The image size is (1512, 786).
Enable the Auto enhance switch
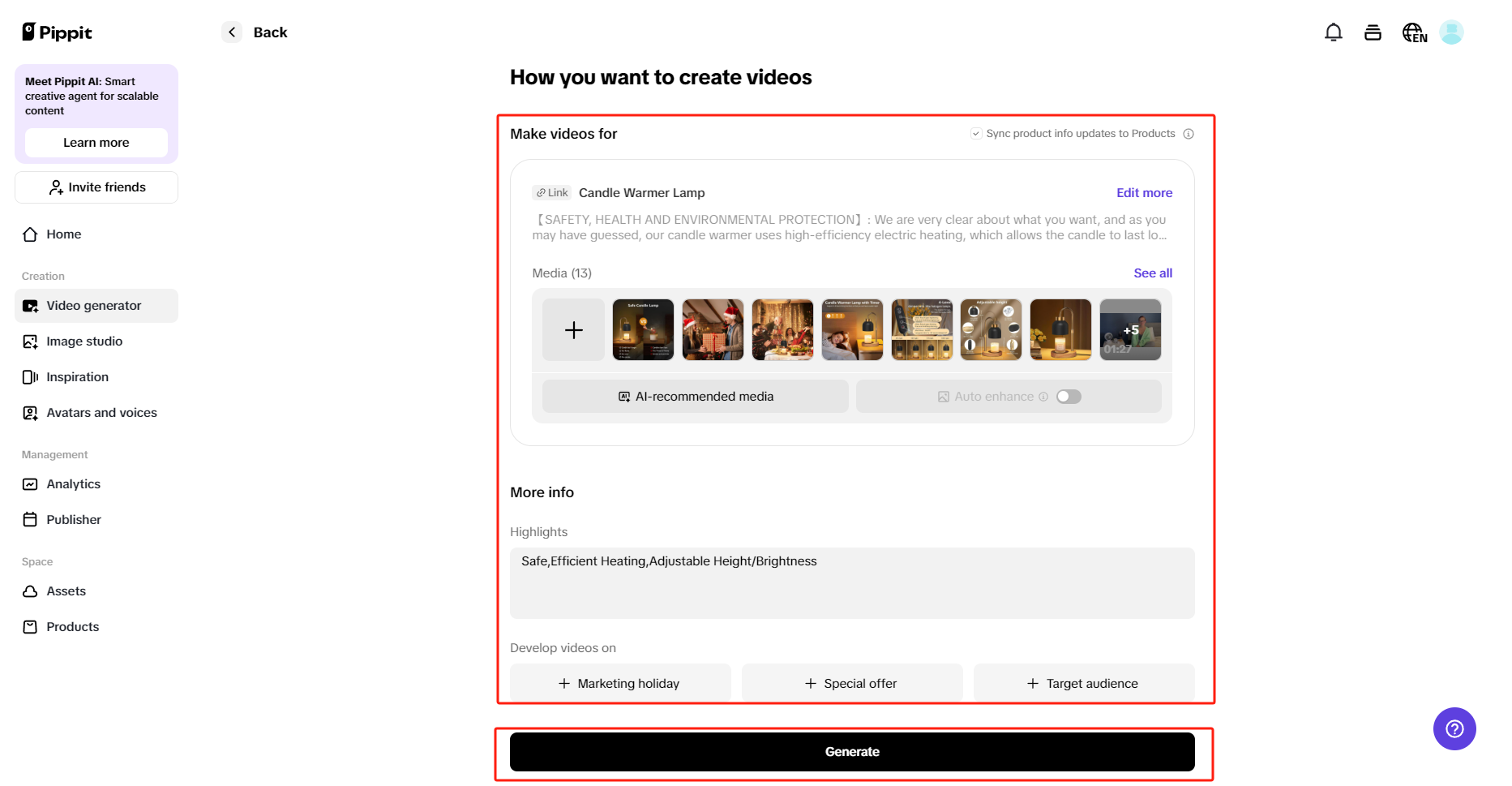click(1069, 397)
